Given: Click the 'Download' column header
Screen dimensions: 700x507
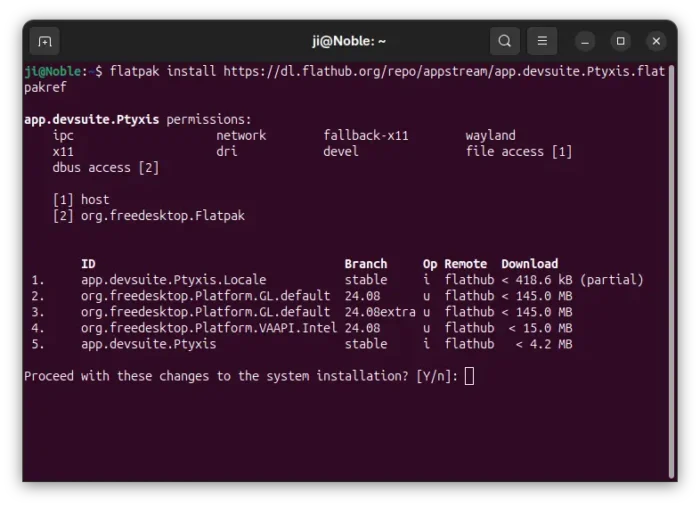Looking at the screenshot, I should click(529, 264).
